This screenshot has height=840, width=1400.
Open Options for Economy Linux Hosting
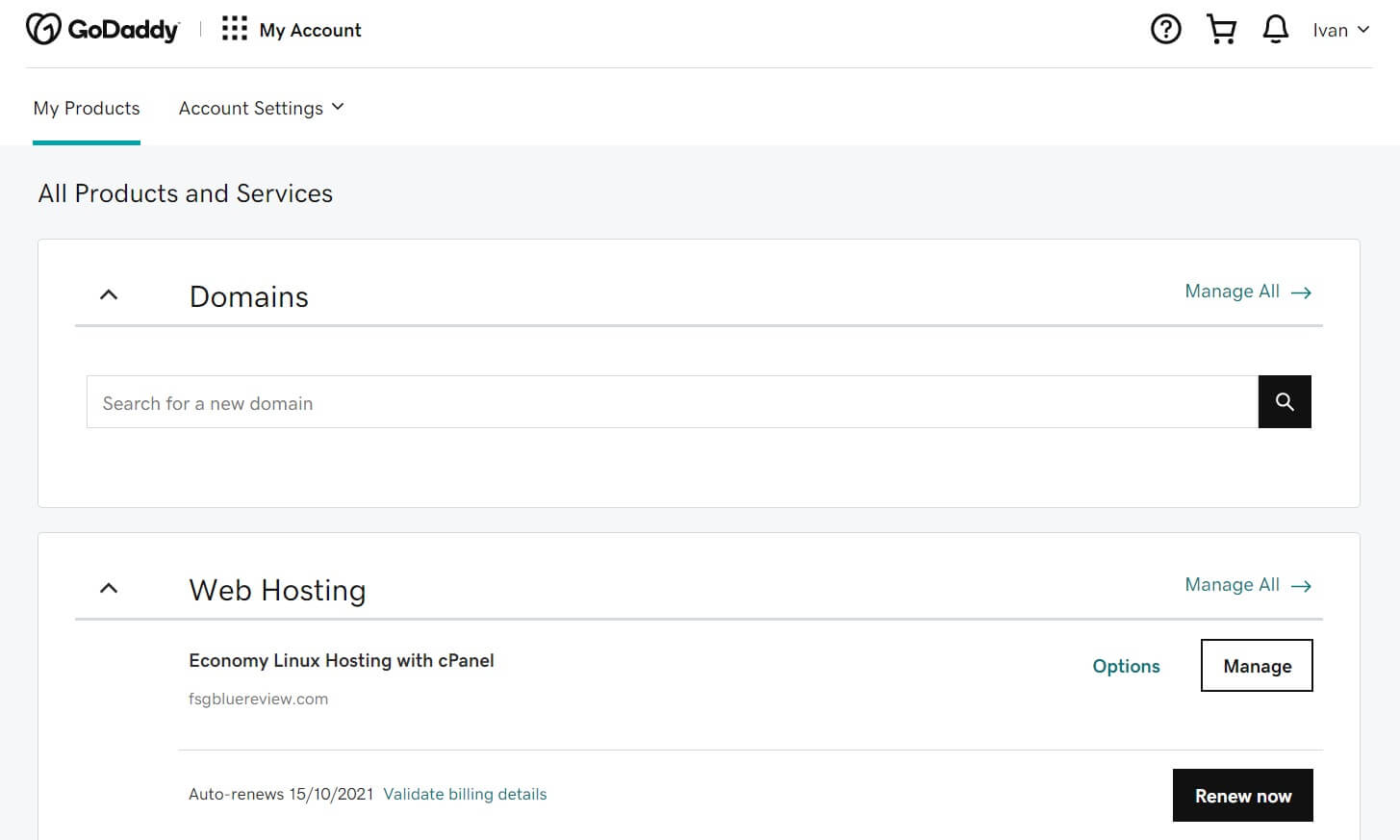pos(1126,666)
